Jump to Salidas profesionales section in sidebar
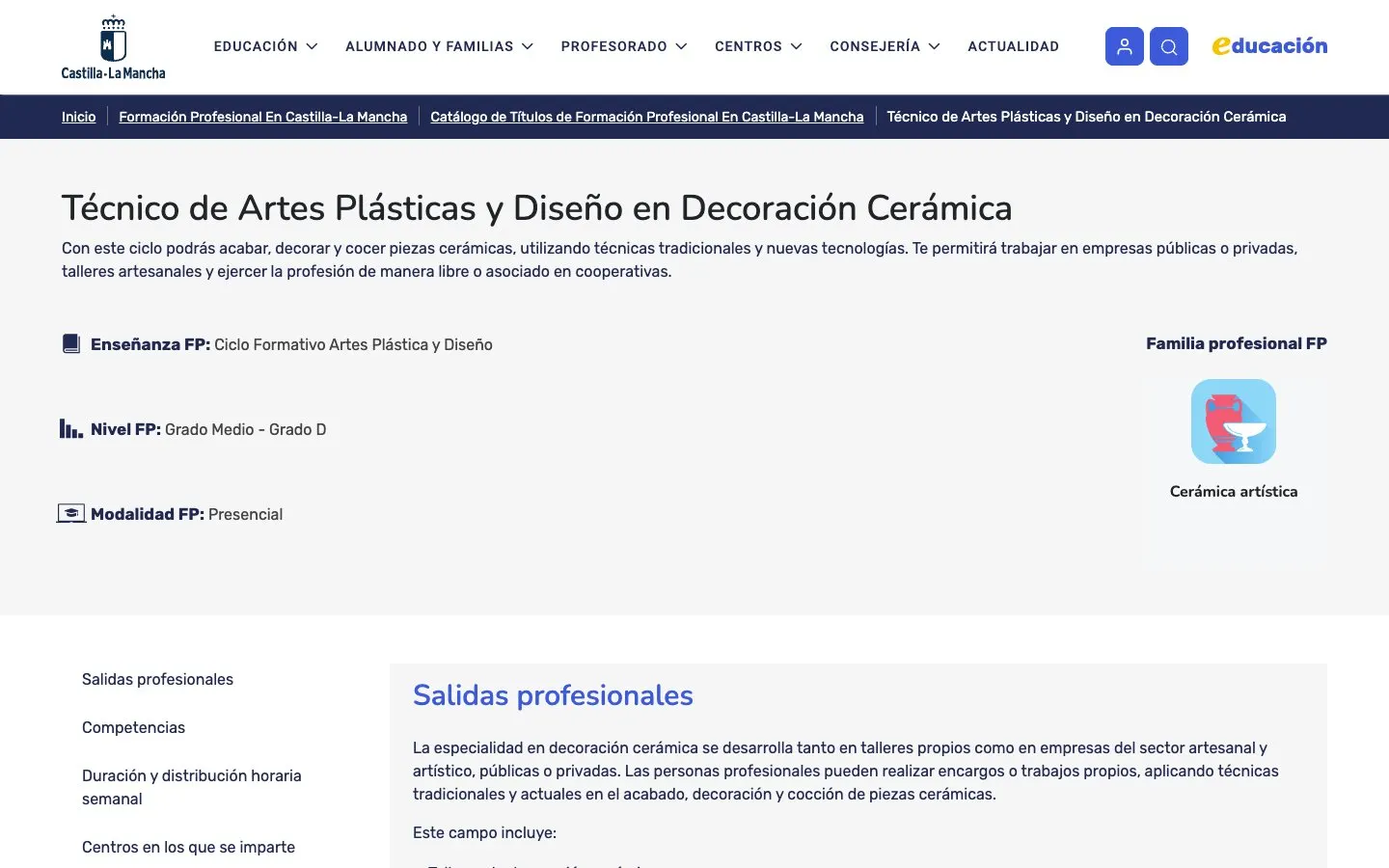The image size is (1389, 868). coord(157,679)
